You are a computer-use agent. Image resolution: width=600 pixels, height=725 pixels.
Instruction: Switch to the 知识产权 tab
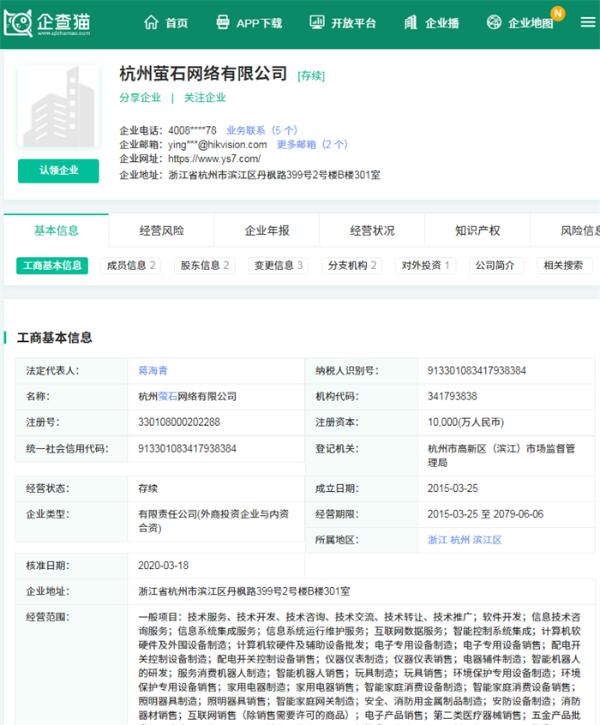tap(478, 230)
